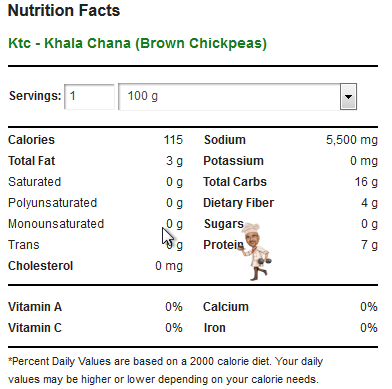This screenshot has width=392, height=389.
Task: Click the Potassium label
Action: (x=233, y=161)
